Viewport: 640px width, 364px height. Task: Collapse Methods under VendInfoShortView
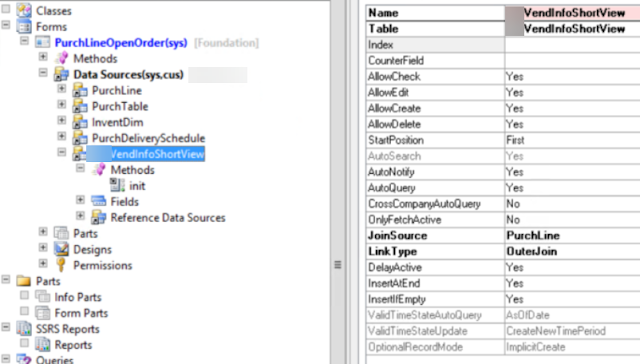click(80, 168)
